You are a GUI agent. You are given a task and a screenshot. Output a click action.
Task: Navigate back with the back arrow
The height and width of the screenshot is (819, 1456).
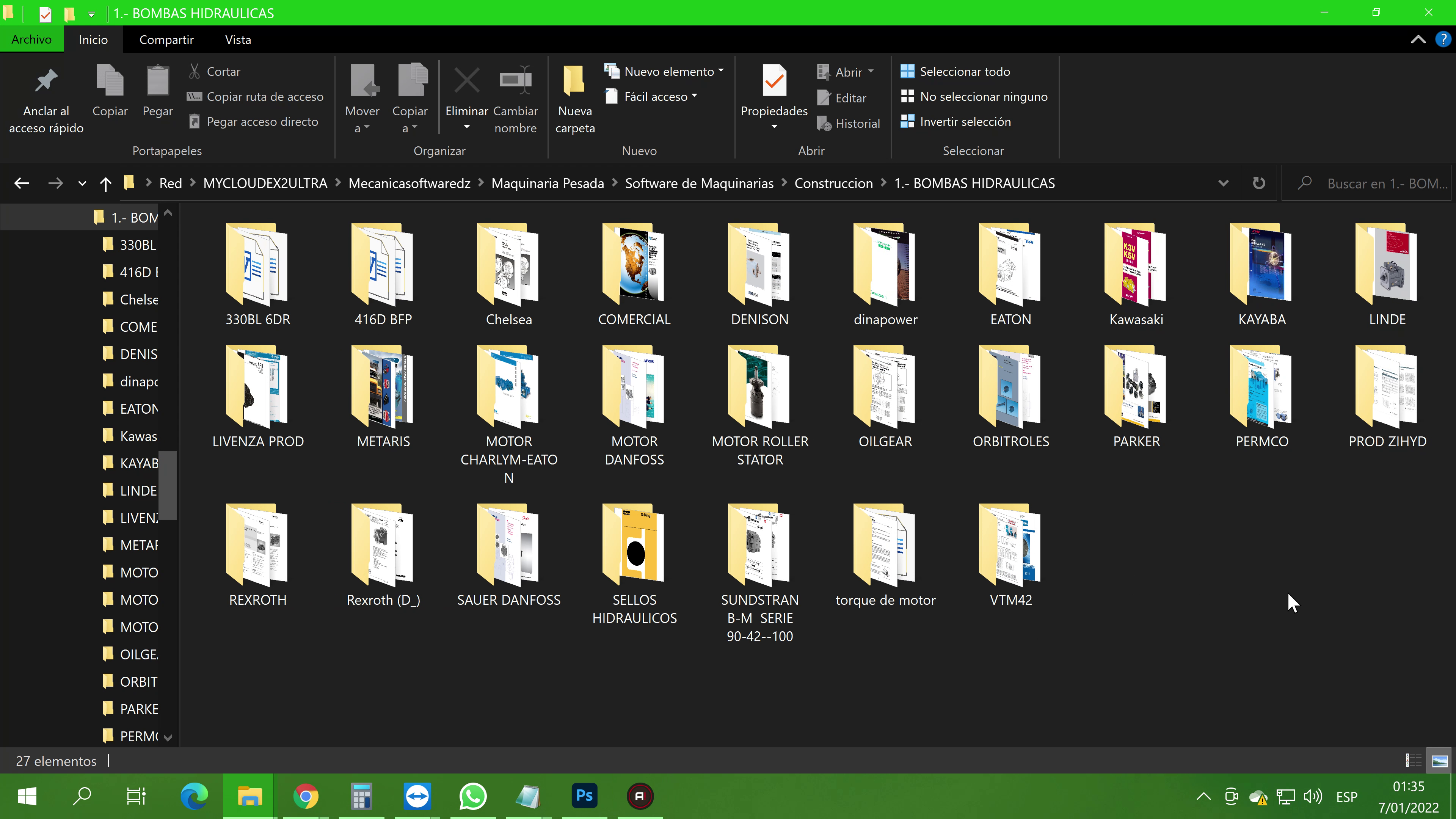point(22,183)
